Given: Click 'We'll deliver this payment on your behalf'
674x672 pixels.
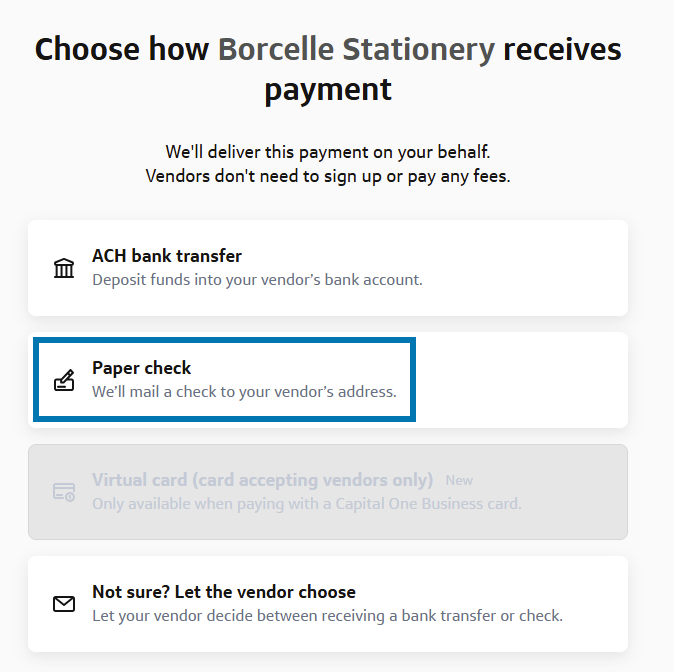Looking at the screenshot, I should 328,153.
